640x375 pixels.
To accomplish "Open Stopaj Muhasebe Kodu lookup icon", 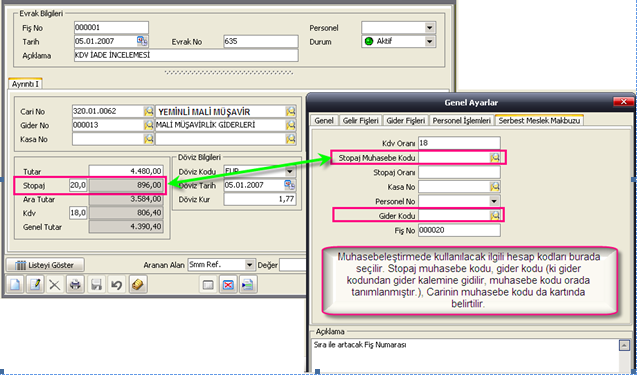I will [x=495, y=158].
